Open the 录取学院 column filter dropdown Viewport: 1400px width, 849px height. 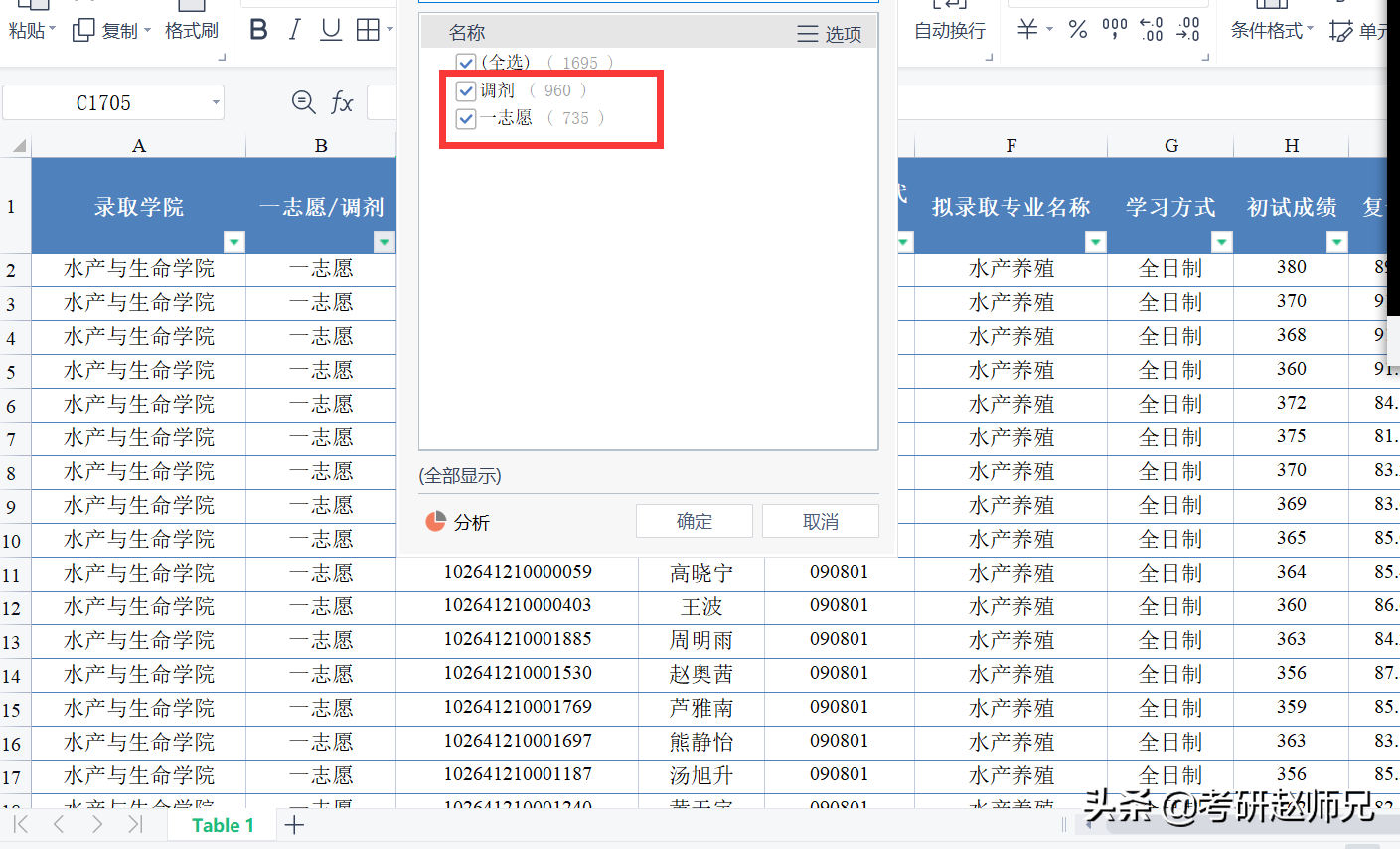coord(234,241)
